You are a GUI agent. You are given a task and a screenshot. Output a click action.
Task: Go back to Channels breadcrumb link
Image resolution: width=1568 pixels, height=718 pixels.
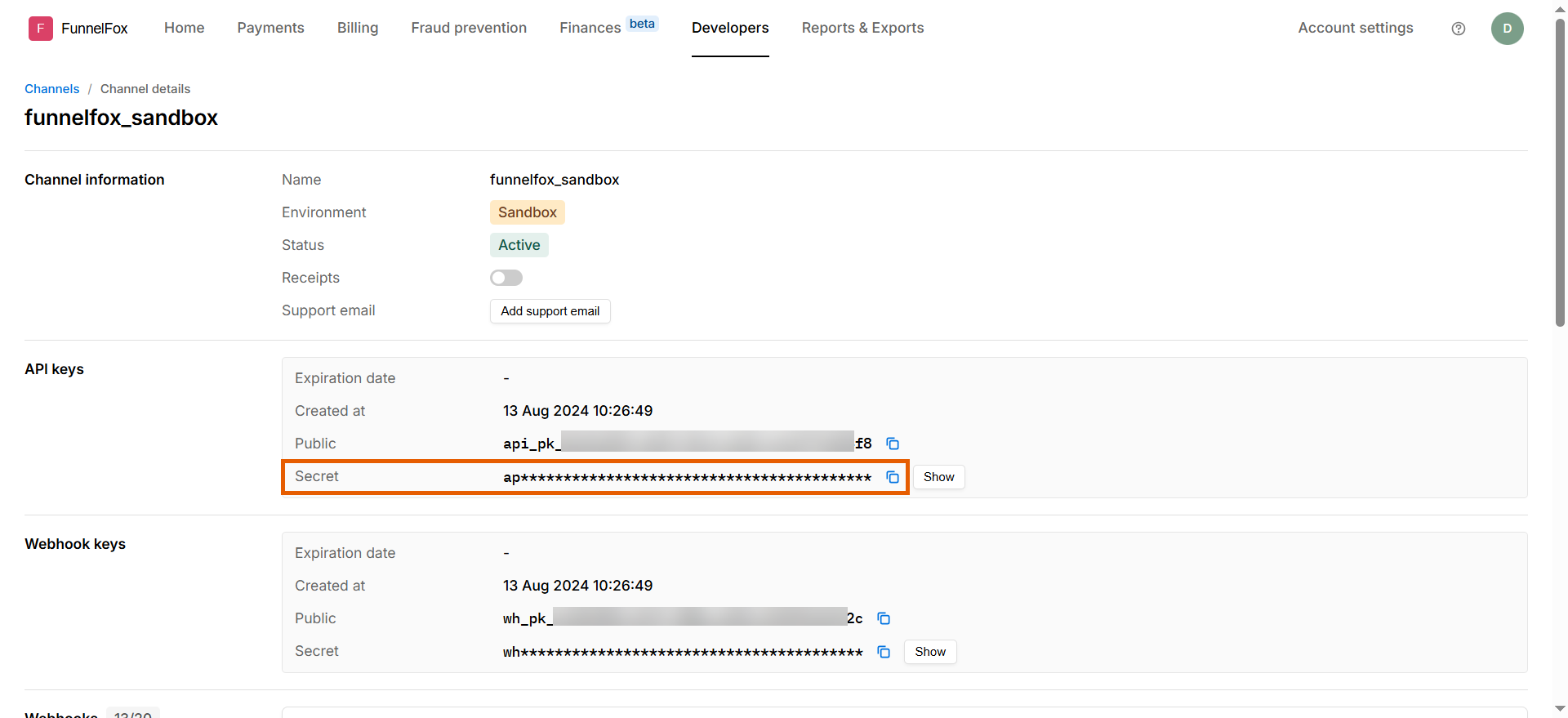point(52,89)
